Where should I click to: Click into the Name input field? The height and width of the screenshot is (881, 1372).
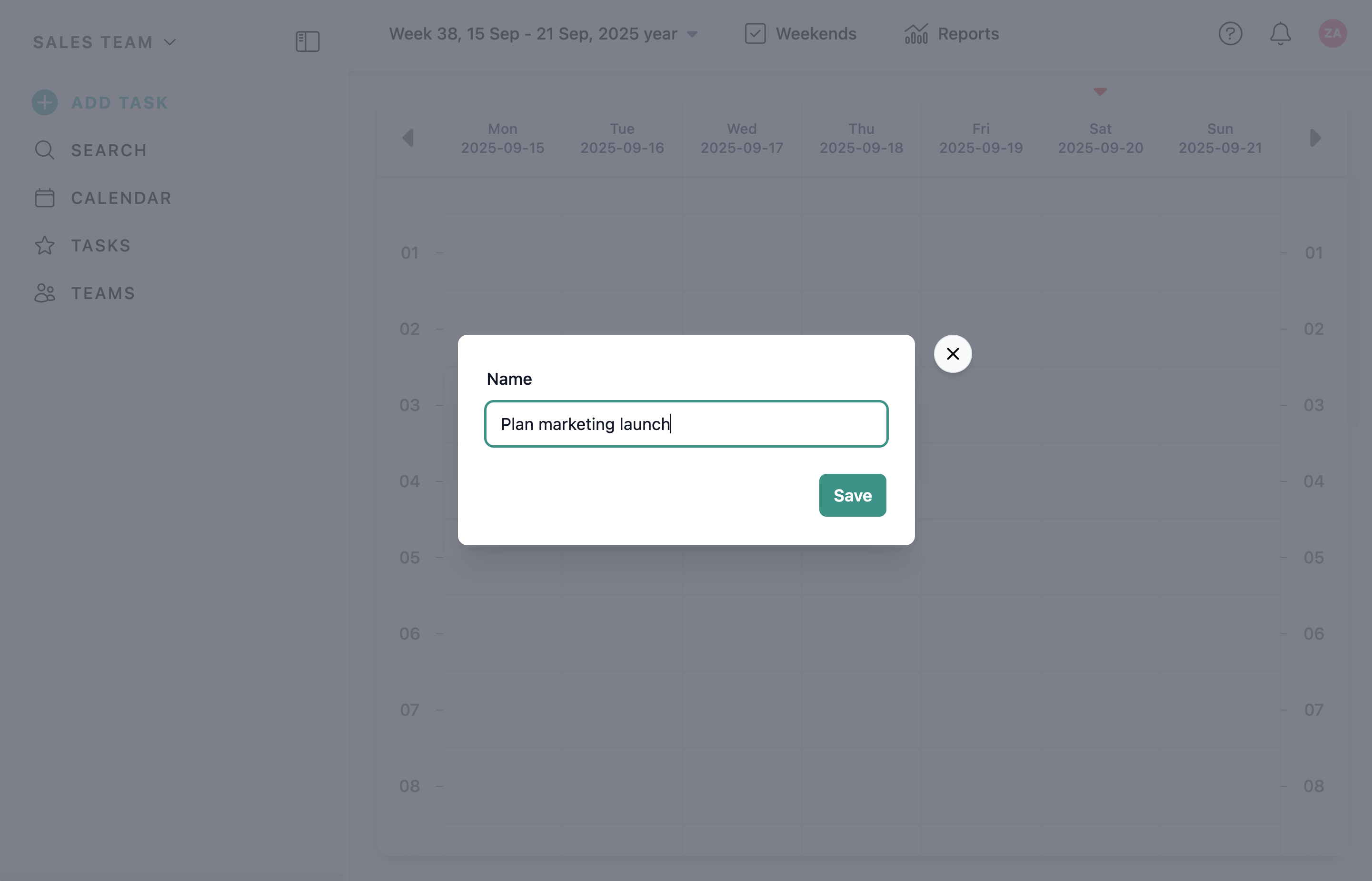click(686, 424)
